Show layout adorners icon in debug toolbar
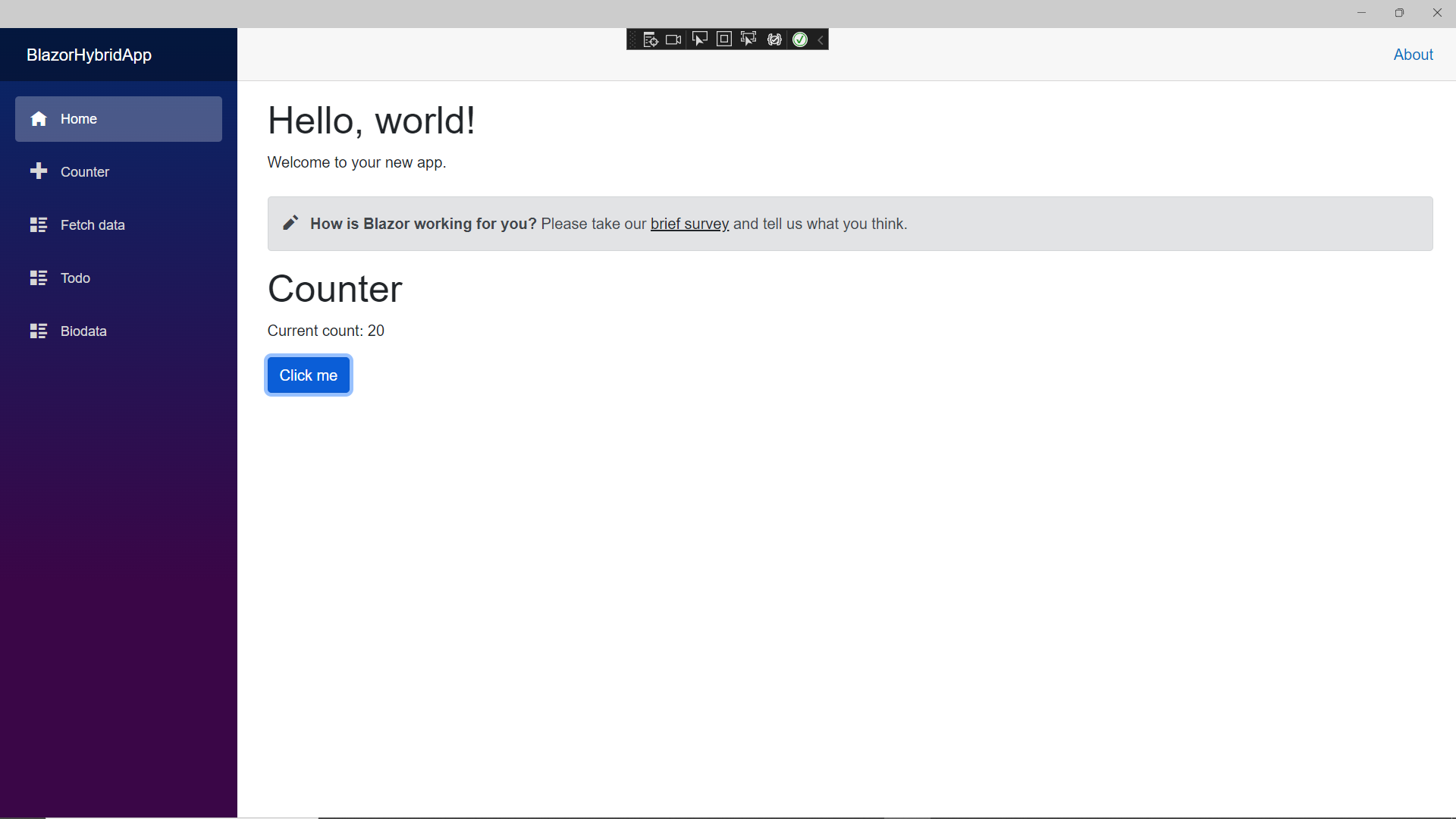The width and height of the screenshot is (1456, 819). 724,39
